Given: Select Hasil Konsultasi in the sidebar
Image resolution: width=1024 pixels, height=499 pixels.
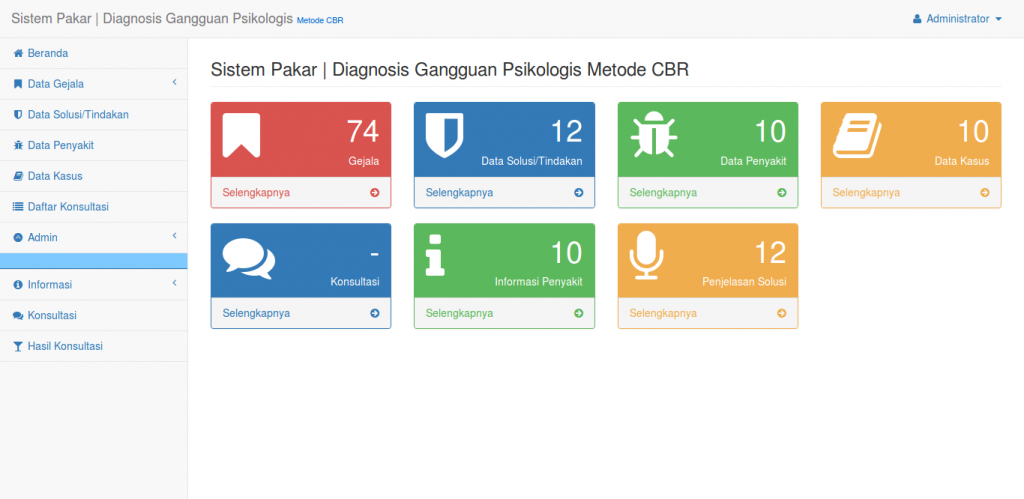Looking at the screenshot, I should tap(93, 347).
